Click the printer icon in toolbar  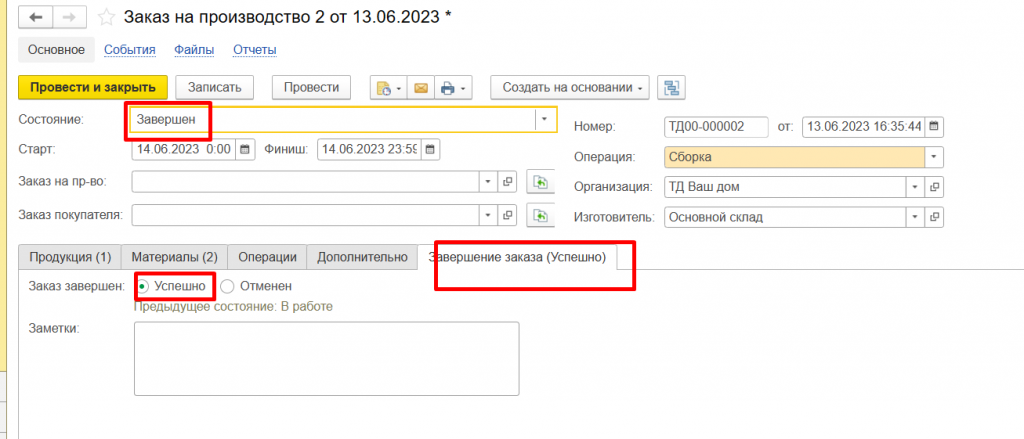tap(447, 88)
